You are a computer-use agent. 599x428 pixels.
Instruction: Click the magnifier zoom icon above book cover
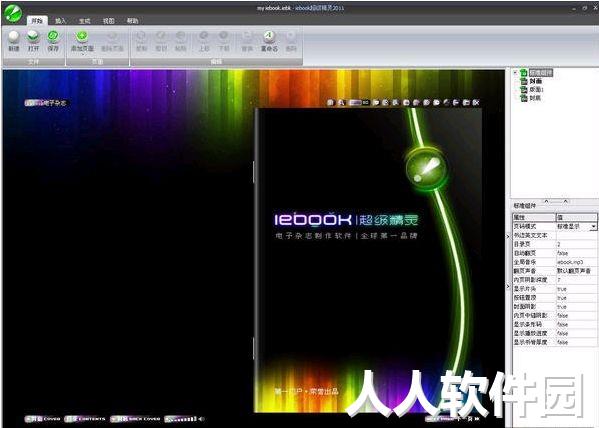[x=341, y=102]
